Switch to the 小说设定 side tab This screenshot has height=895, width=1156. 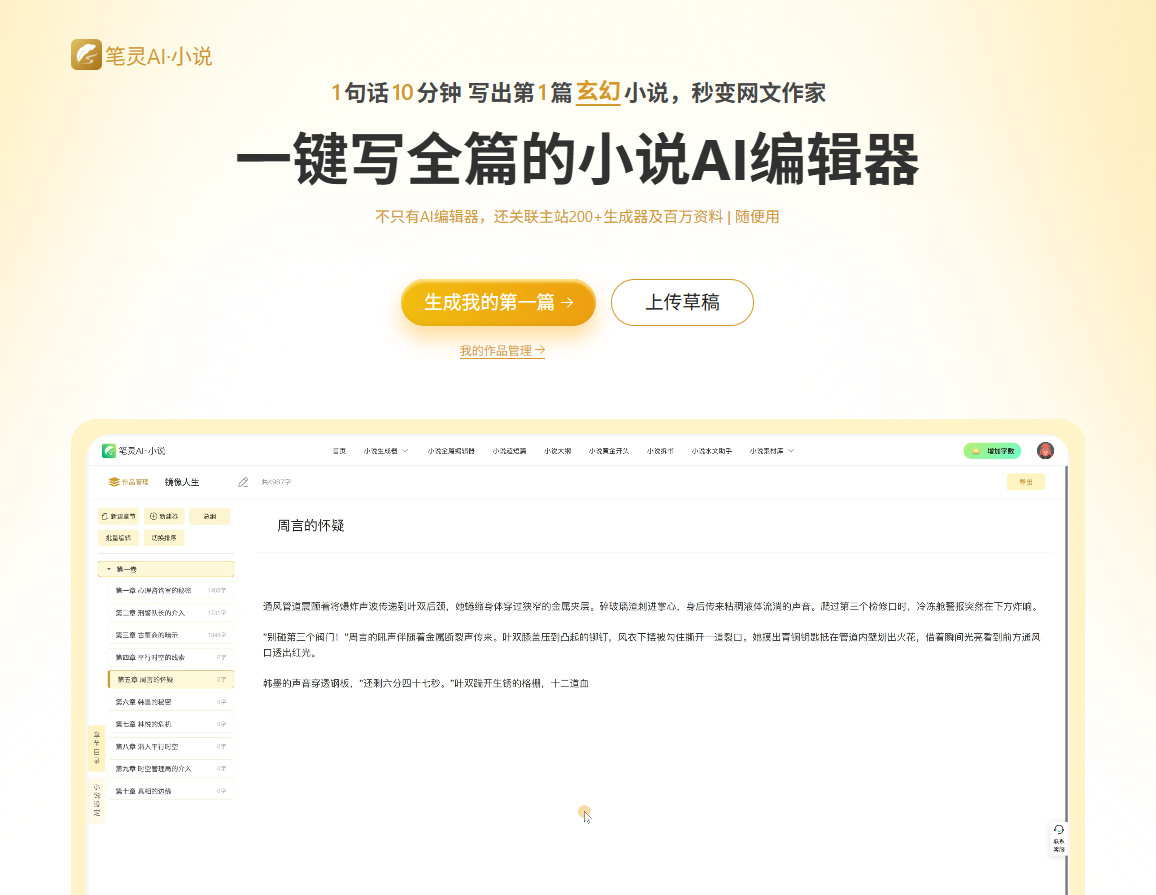tap(97, 800)
